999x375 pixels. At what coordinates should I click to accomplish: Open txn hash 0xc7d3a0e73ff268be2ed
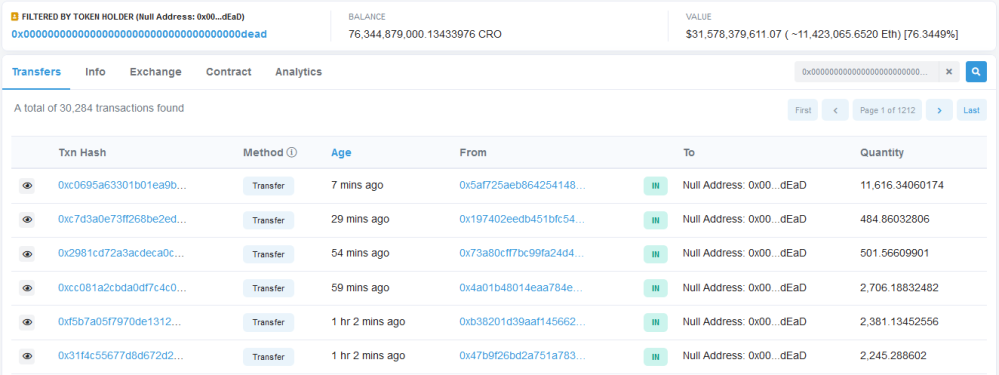click(122, 219)
